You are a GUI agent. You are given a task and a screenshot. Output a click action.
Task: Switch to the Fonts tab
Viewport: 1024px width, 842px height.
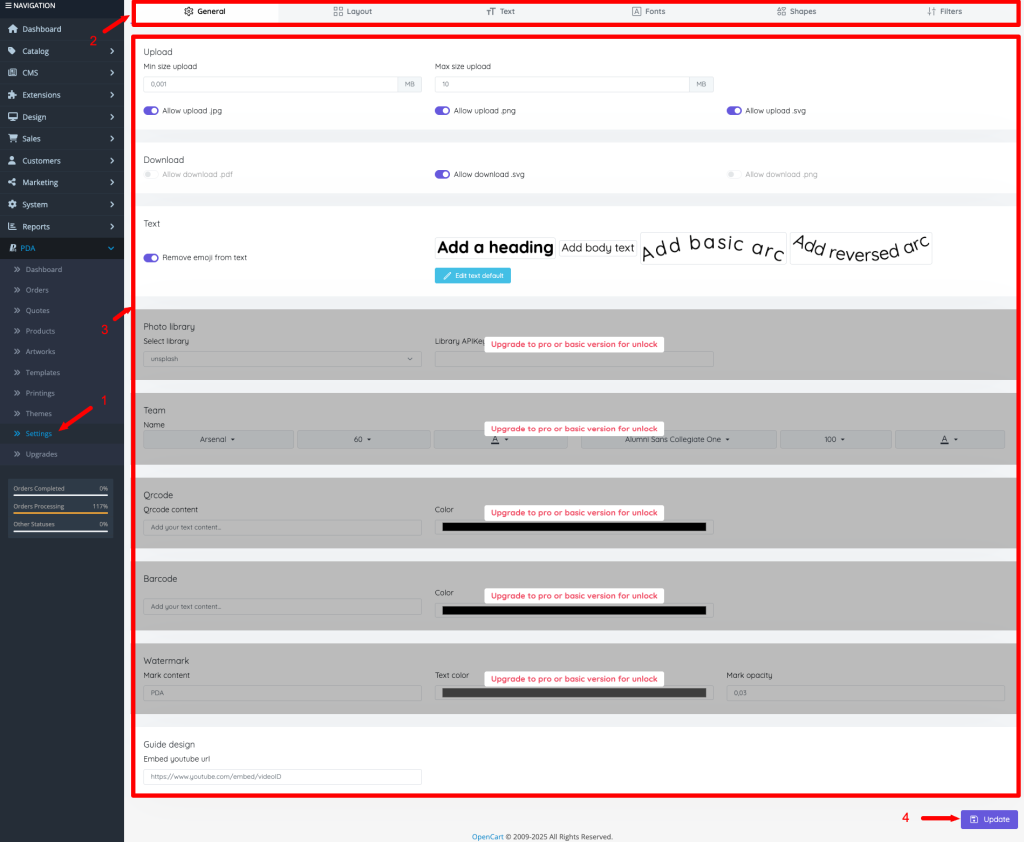pyautogui.click(x=648, y=12)
